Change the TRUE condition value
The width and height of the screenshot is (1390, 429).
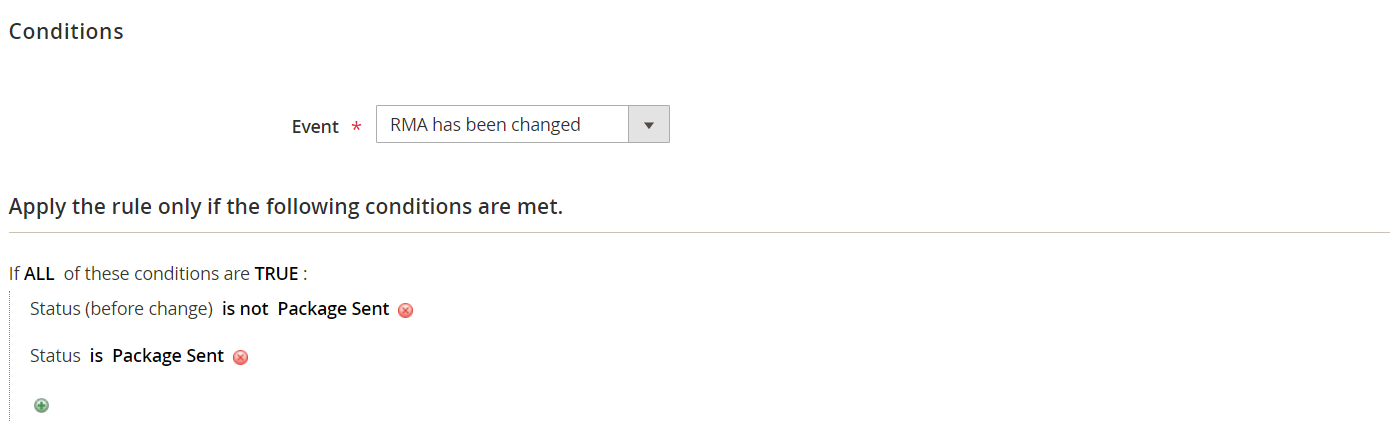276,273
